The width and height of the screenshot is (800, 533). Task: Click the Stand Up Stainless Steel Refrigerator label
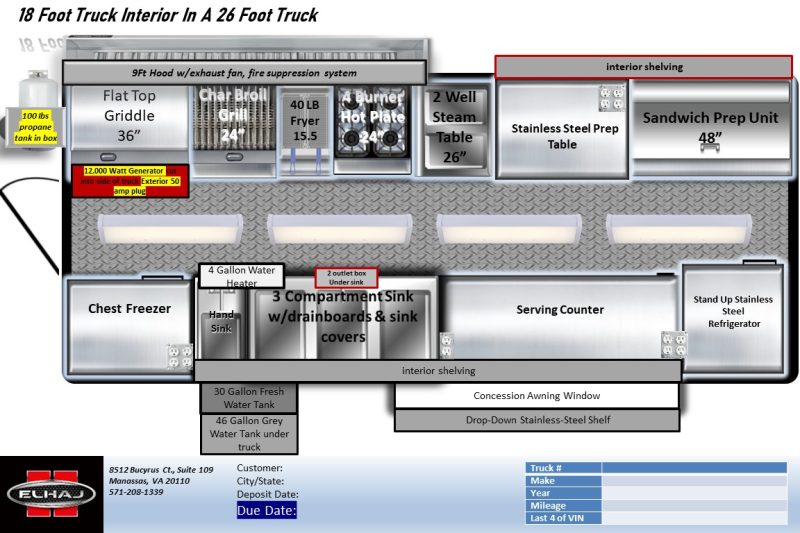[733, 311]
